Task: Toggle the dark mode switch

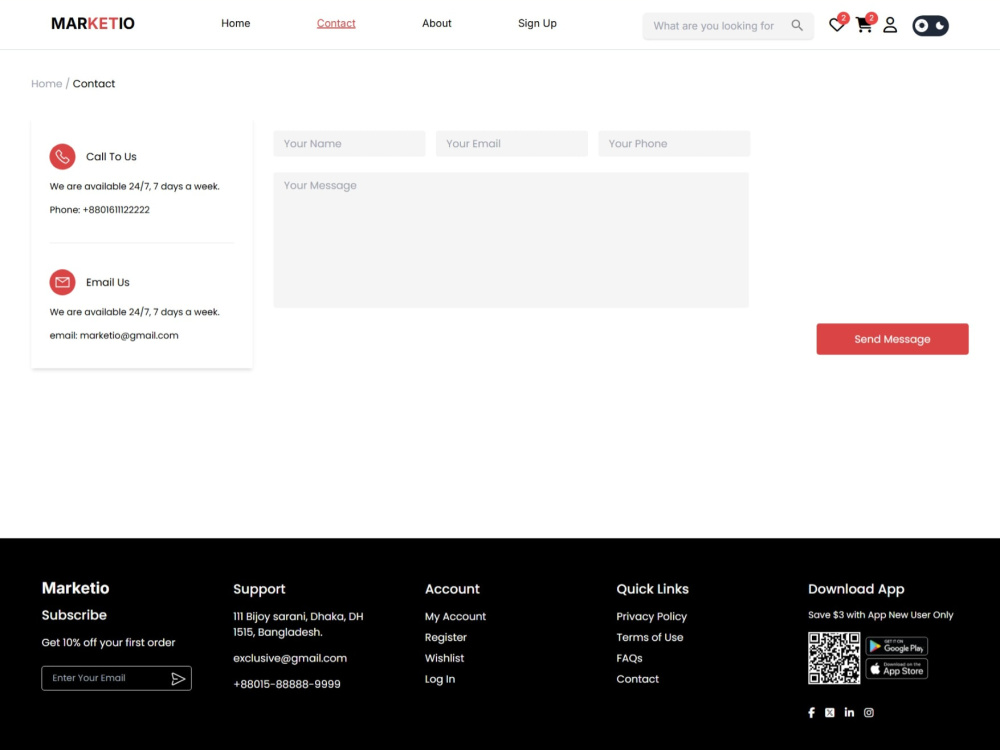Action: coord(930,26)
